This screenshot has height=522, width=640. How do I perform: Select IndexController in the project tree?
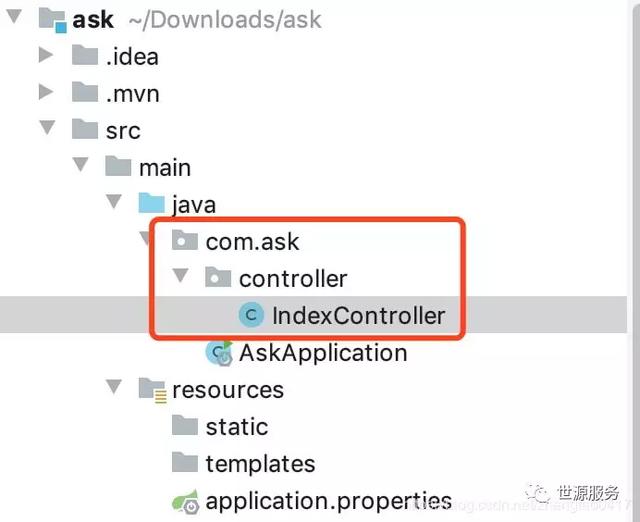(x=358, y=316)
